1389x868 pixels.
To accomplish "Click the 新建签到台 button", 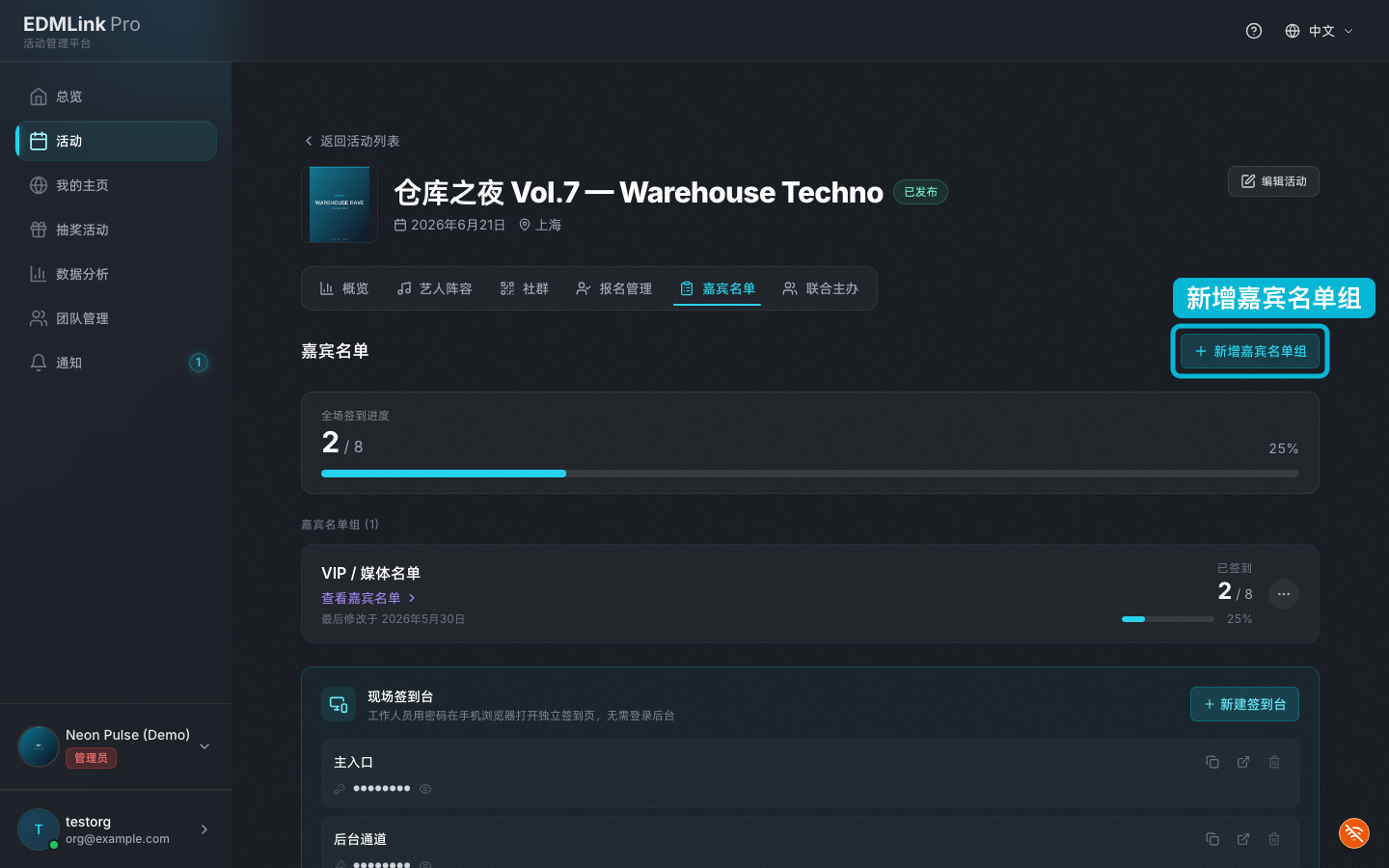I will coord(1244,704).
